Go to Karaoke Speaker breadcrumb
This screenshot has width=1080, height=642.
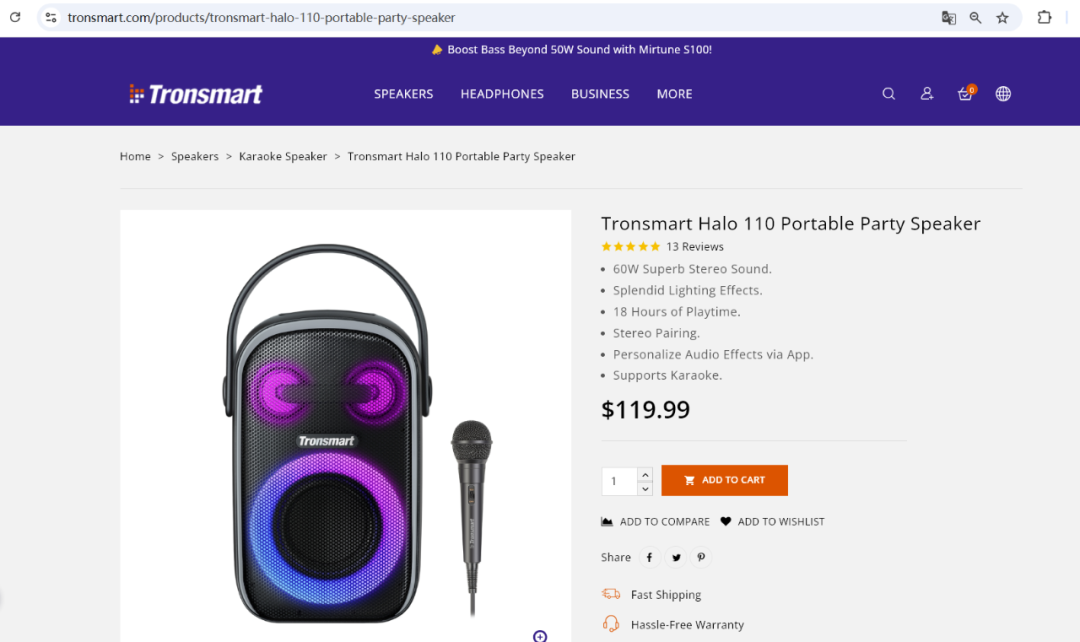point(283,156)
